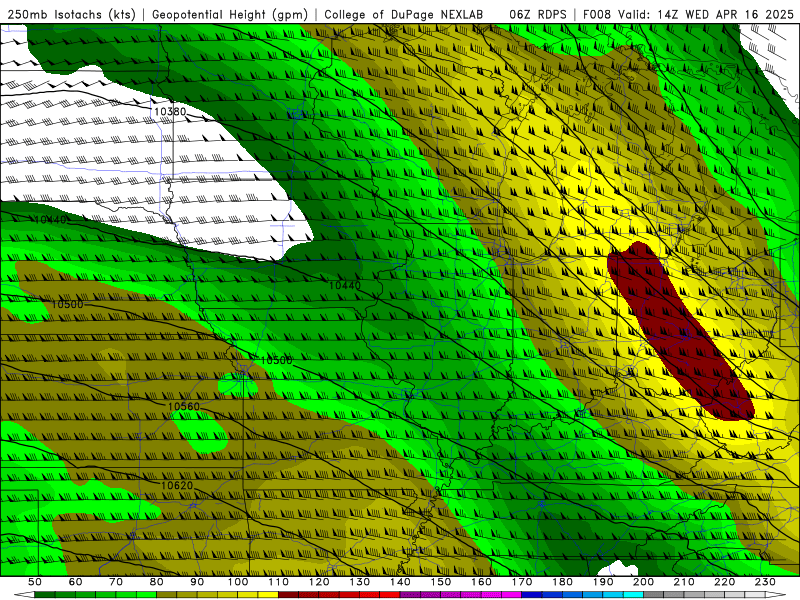Click the color scale label 70
This screenshot has width=800, height=600.
(x=116, y=582)
